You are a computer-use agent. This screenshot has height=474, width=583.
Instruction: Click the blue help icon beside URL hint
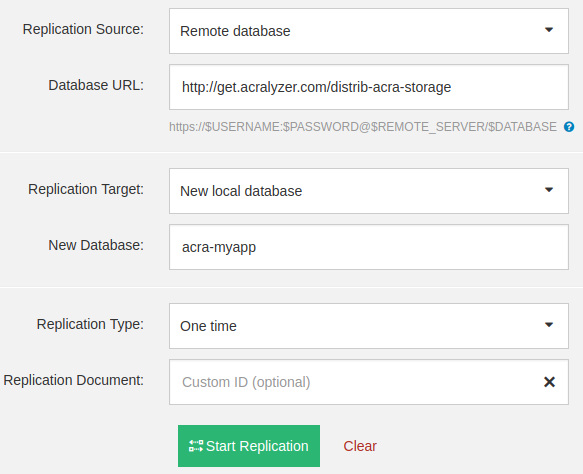569,127
